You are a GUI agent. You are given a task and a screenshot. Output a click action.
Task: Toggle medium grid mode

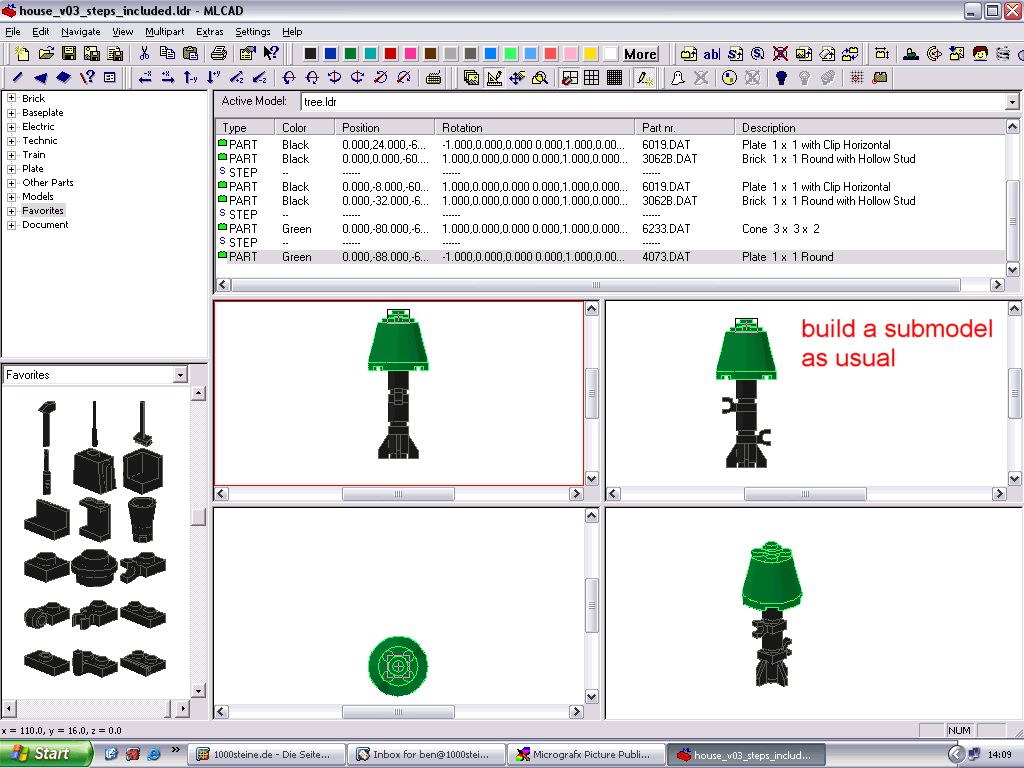pos(592,78)
